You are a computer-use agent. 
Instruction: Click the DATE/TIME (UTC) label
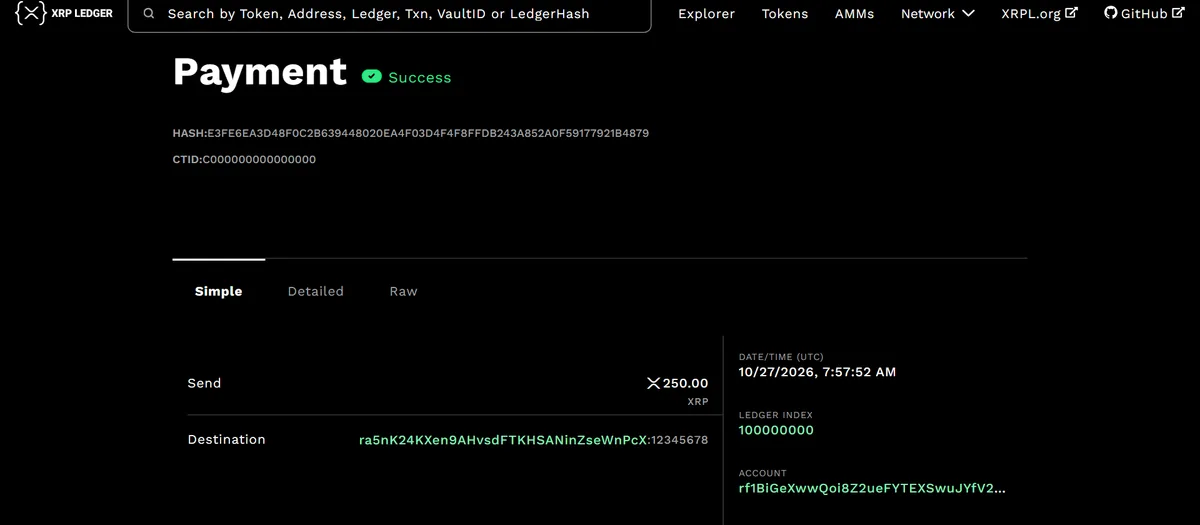pos(783,356)
